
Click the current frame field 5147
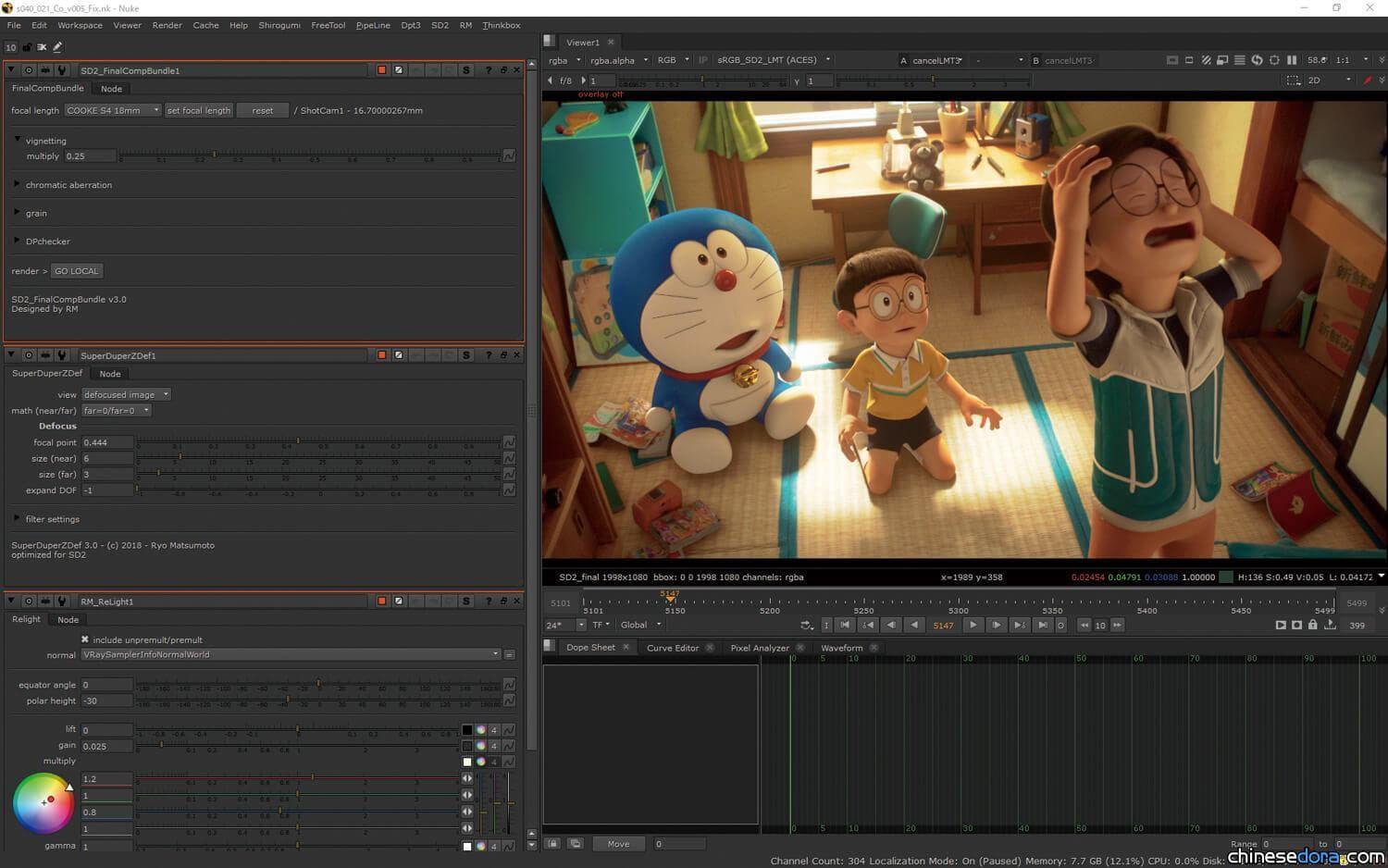pos(943,626)
